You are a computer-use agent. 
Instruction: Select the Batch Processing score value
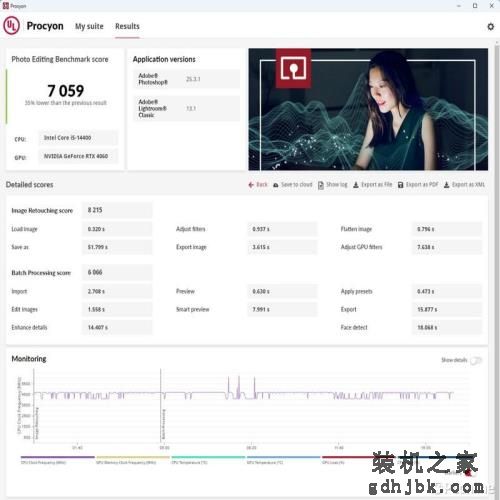tap(117, 272)
